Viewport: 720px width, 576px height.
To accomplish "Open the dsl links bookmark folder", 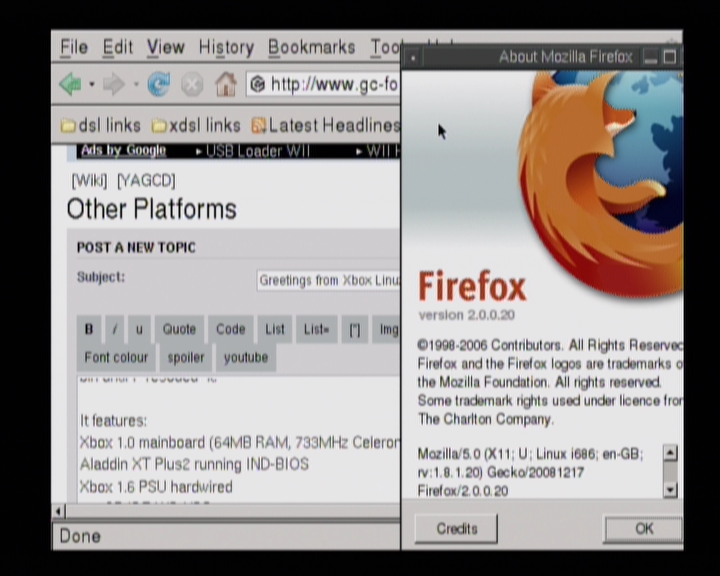I will (x=101, y=125).
